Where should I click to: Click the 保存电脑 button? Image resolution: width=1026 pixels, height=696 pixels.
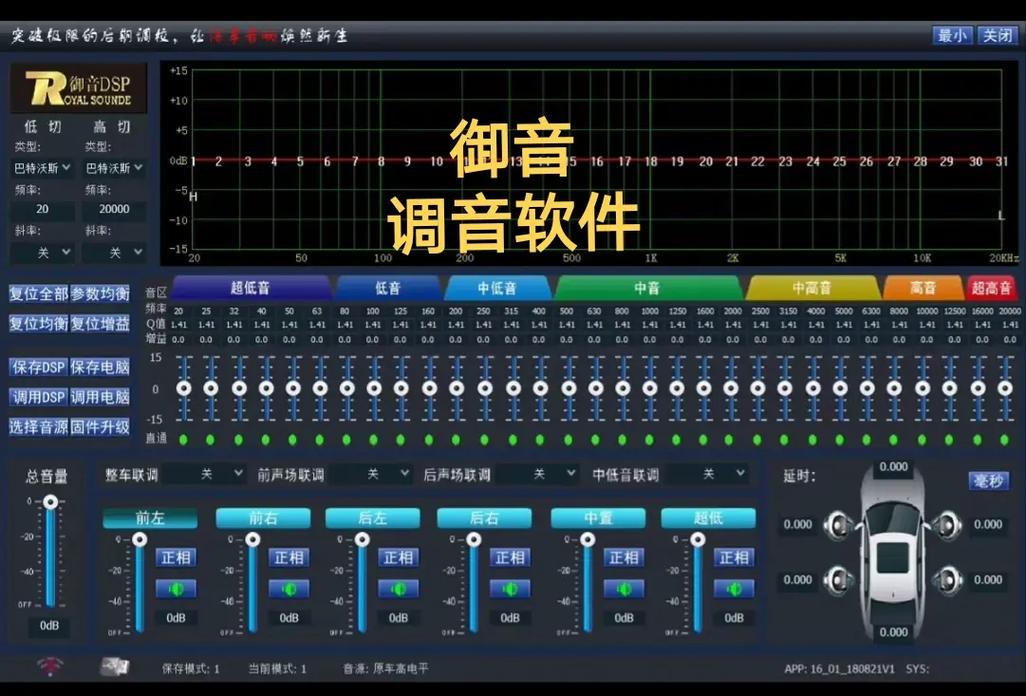click(x=100, y=367)
